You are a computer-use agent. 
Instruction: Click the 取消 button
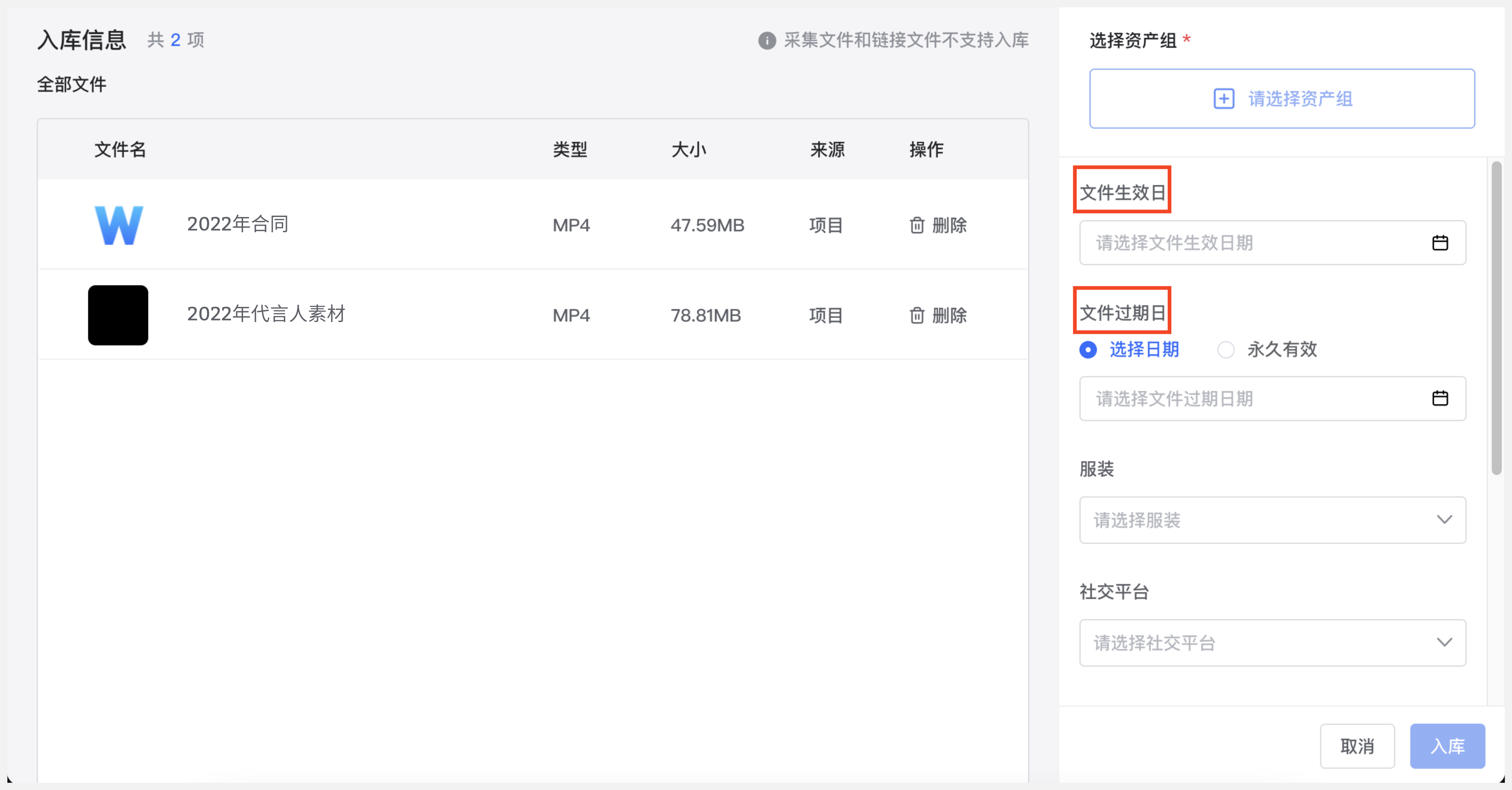[1357, 746]
